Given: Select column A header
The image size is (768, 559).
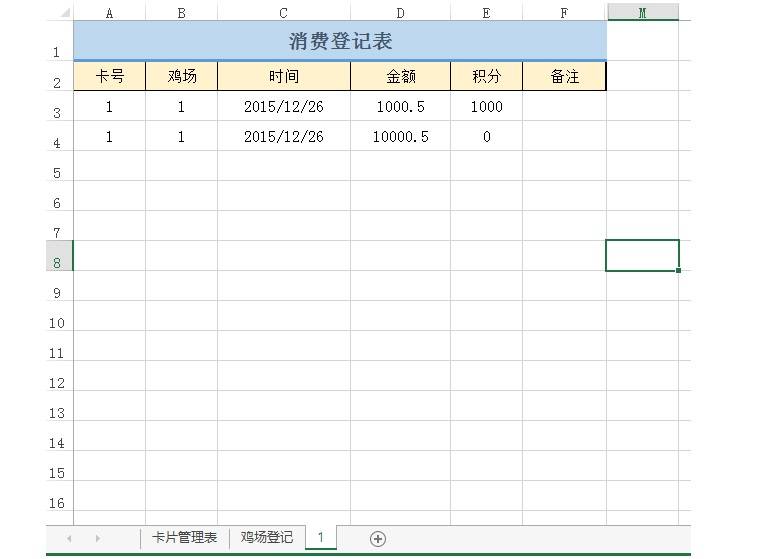Looking at the screenshot, I should [x=109, y=13].
